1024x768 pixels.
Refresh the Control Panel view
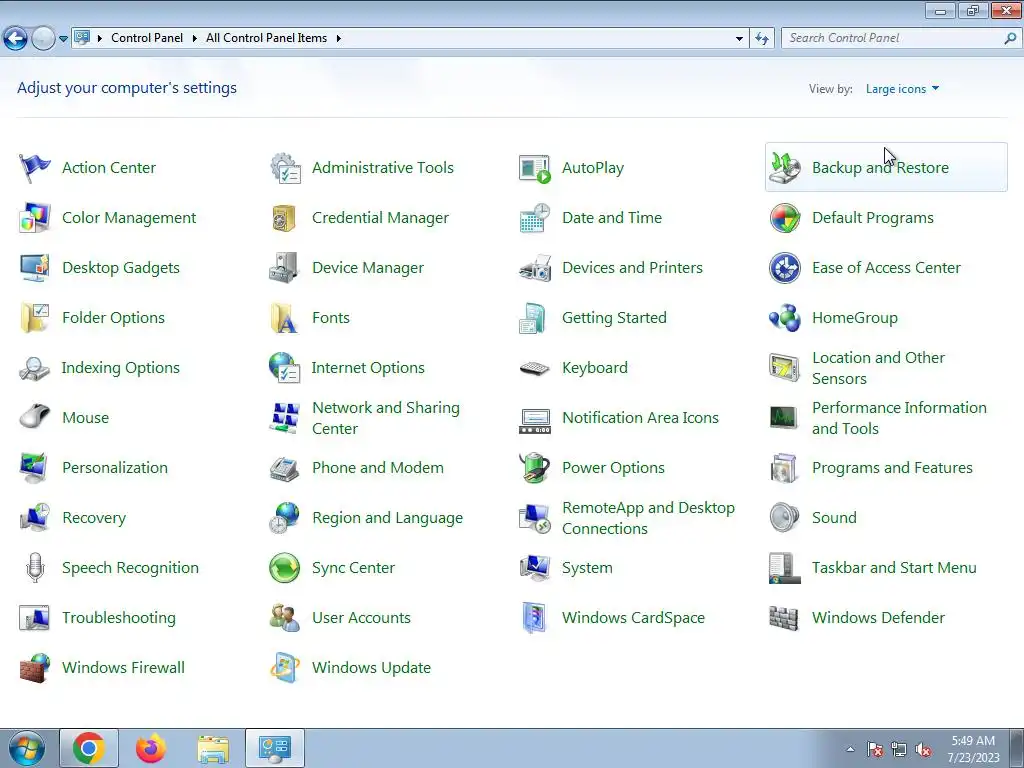click(x=761, y=39)
